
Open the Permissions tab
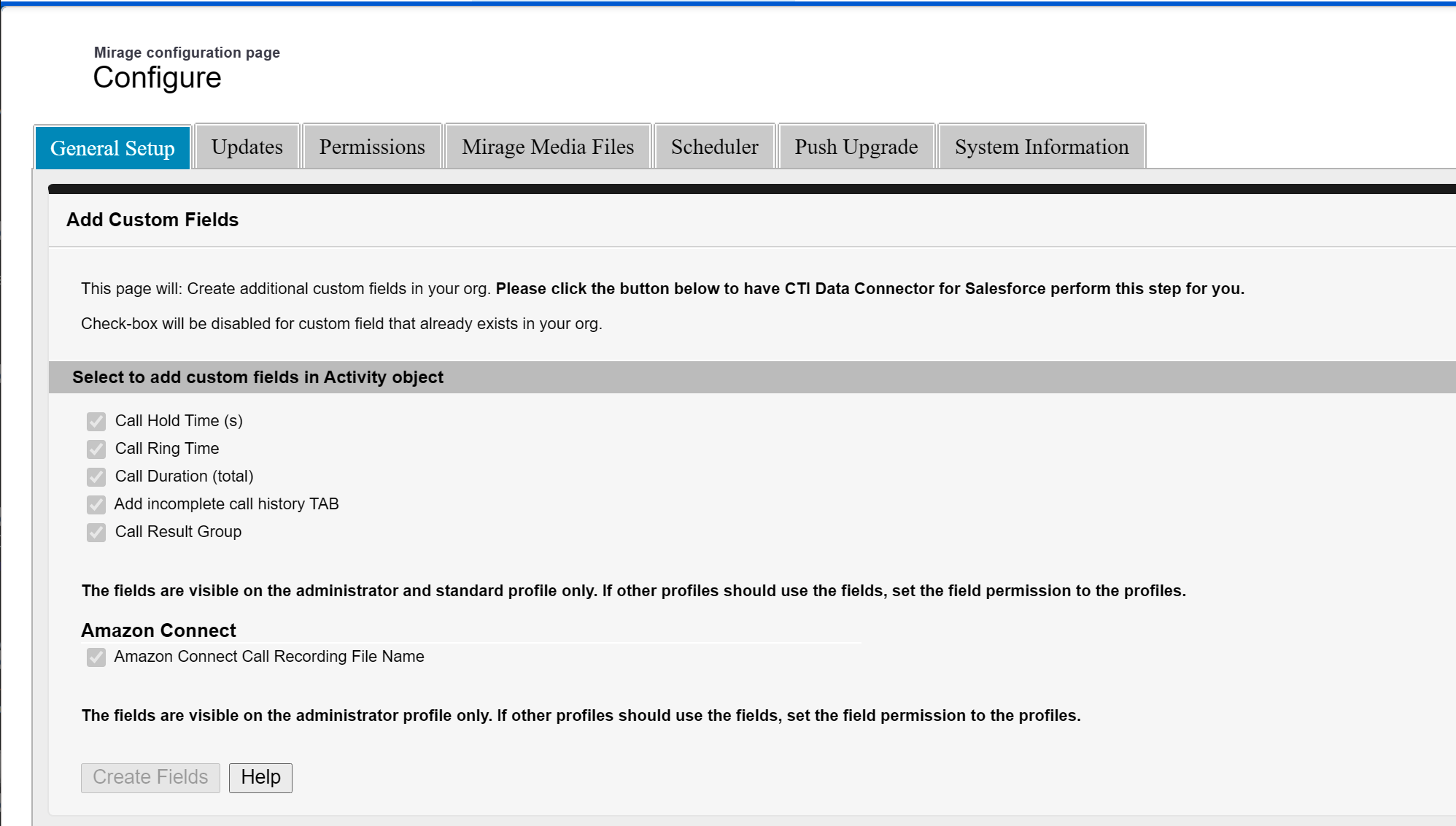click(372, 147)
